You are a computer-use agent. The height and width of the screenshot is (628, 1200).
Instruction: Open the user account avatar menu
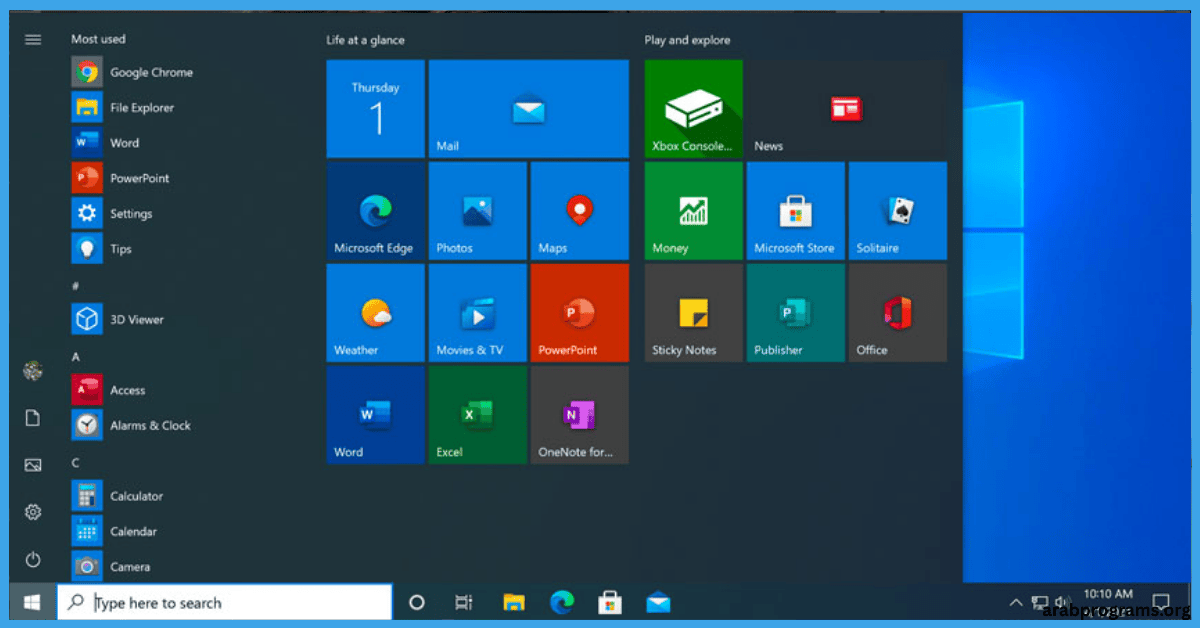(33, 371)
